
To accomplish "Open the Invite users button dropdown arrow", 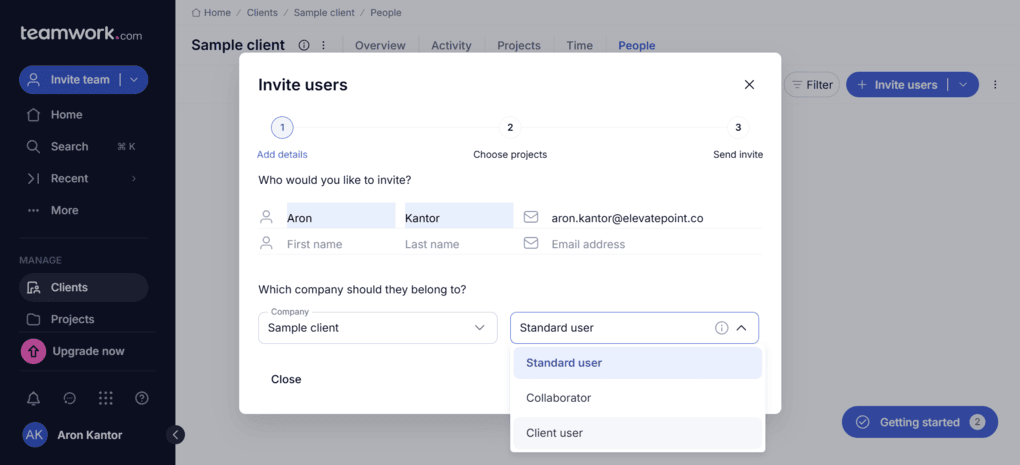I will (x=963, y=85).
